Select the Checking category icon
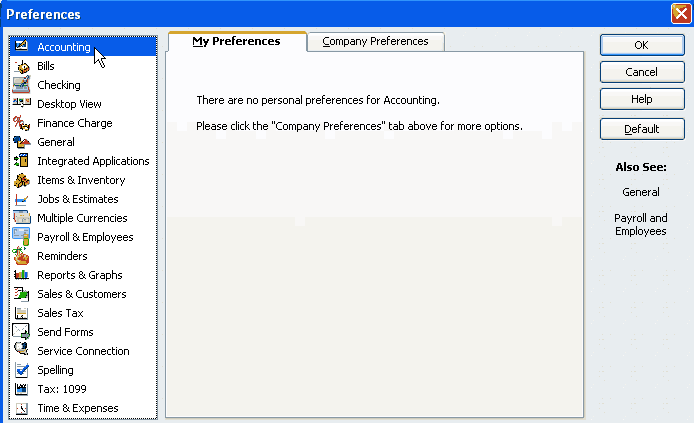This screenshot has height=423, width=694. click(21, 85)
